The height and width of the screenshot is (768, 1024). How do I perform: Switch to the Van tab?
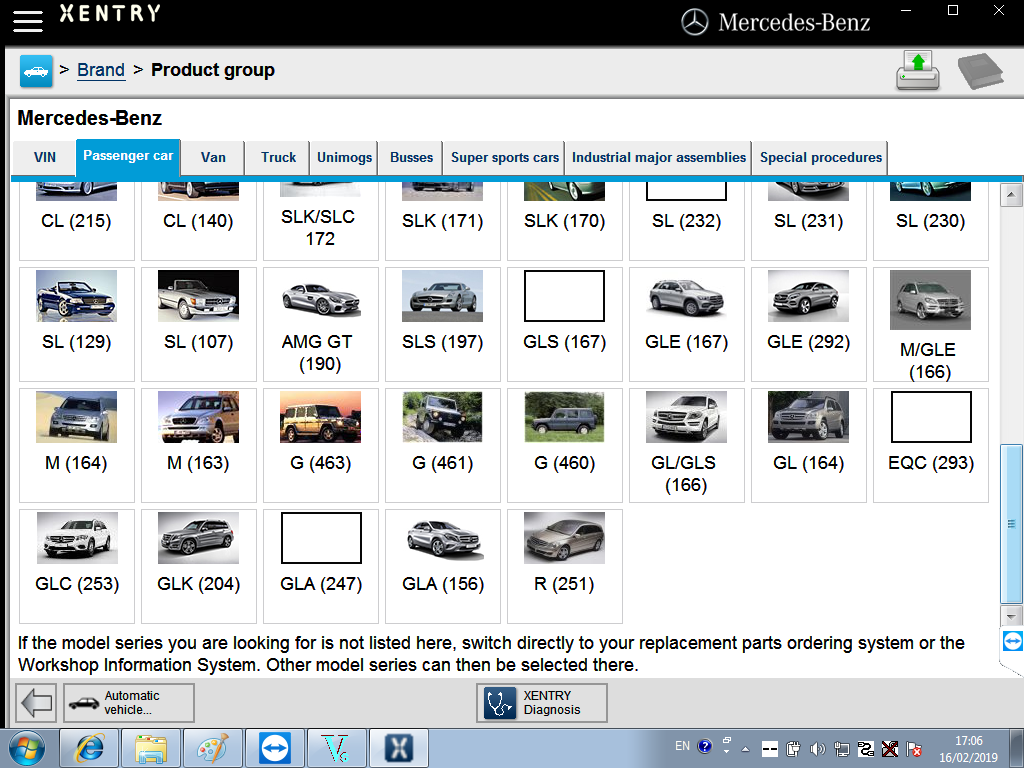(213, 157)
